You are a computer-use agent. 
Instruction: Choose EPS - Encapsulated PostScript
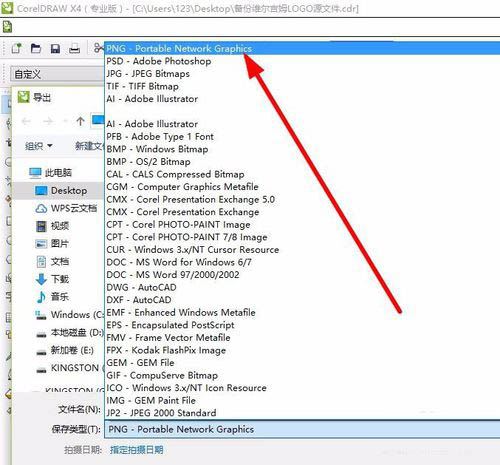click(170, 325)
